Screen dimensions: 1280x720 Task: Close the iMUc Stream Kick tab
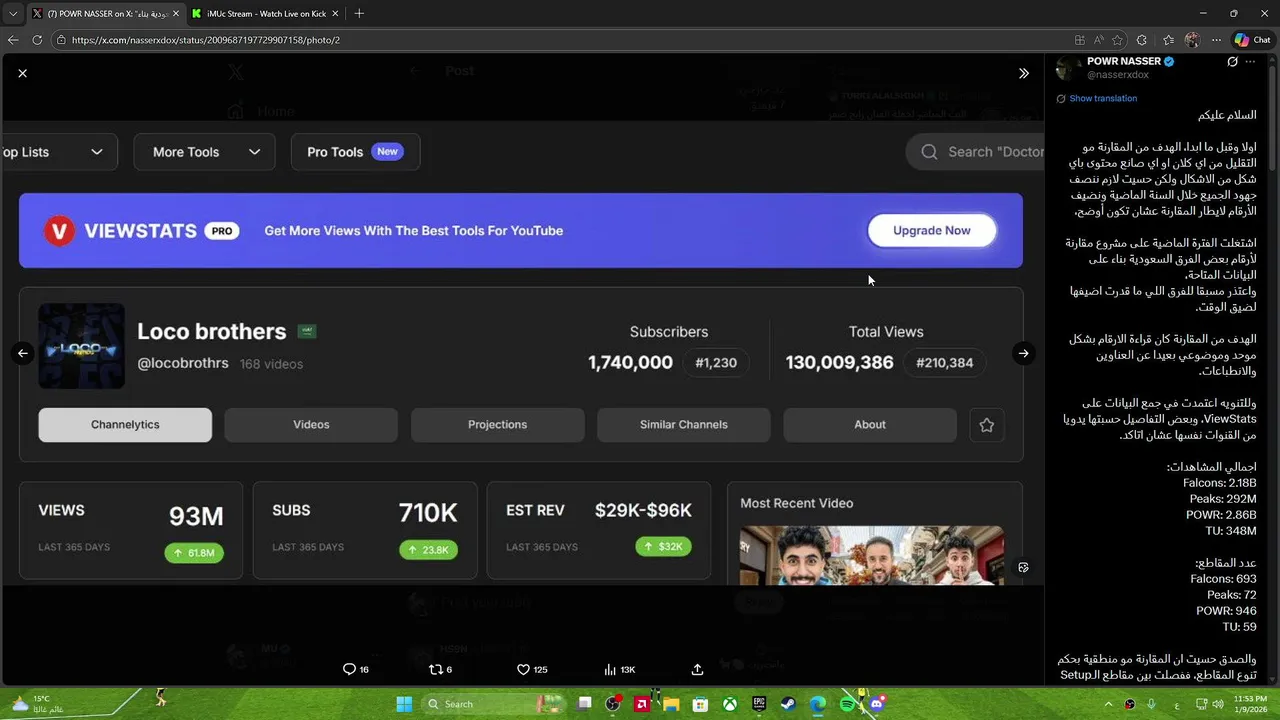point(335,13)
